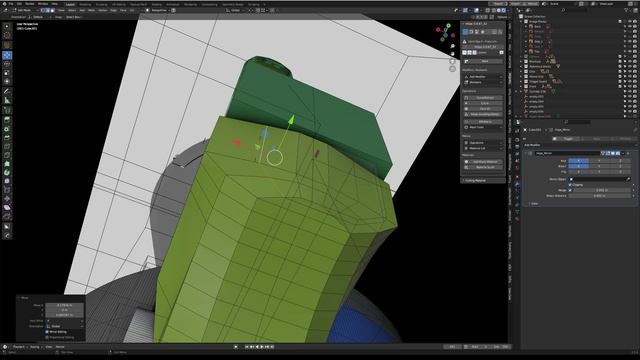Click the Mirror Object eyedropper icon
This screenshot has height=360, width=640.
(628, 179)
